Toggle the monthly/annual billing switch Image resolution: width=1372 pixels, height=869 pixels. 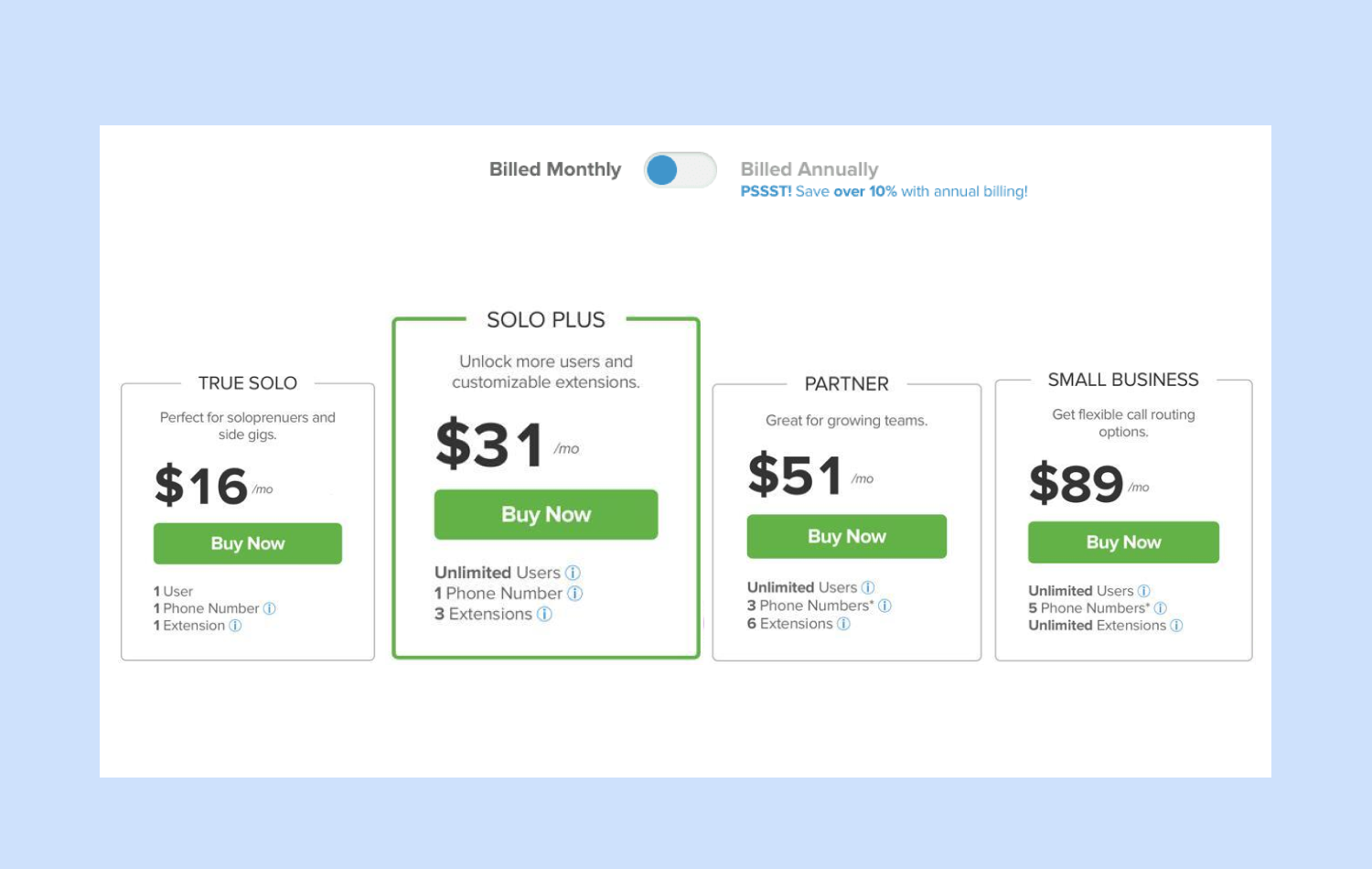pyautogui.click(x=680, y=170)
